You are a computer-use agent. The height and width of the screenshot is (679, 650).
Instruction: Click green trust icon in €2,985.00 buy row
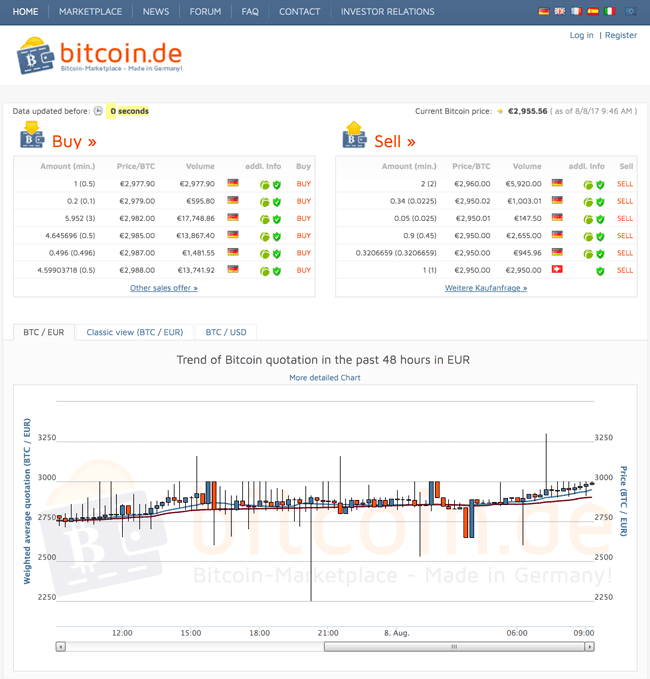[x=265, y=236]
